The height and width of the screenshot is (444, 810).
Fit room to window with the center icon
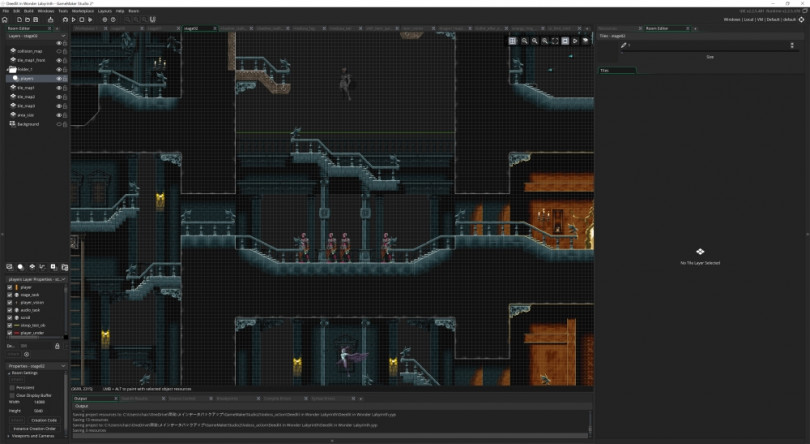tap(555, 41)
